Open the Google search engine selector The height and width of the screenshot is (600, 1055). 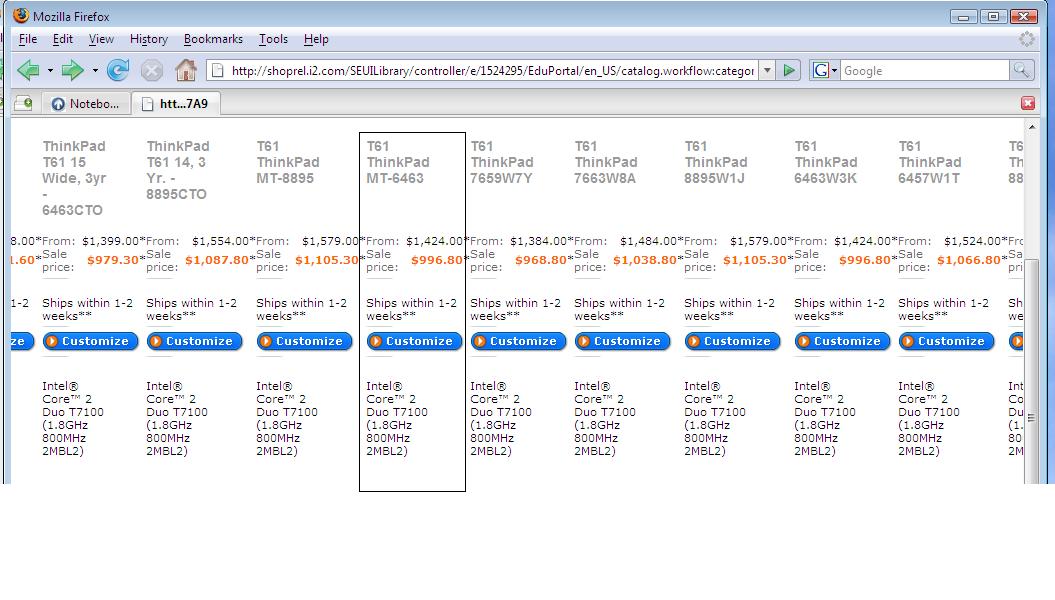(824, 70)
